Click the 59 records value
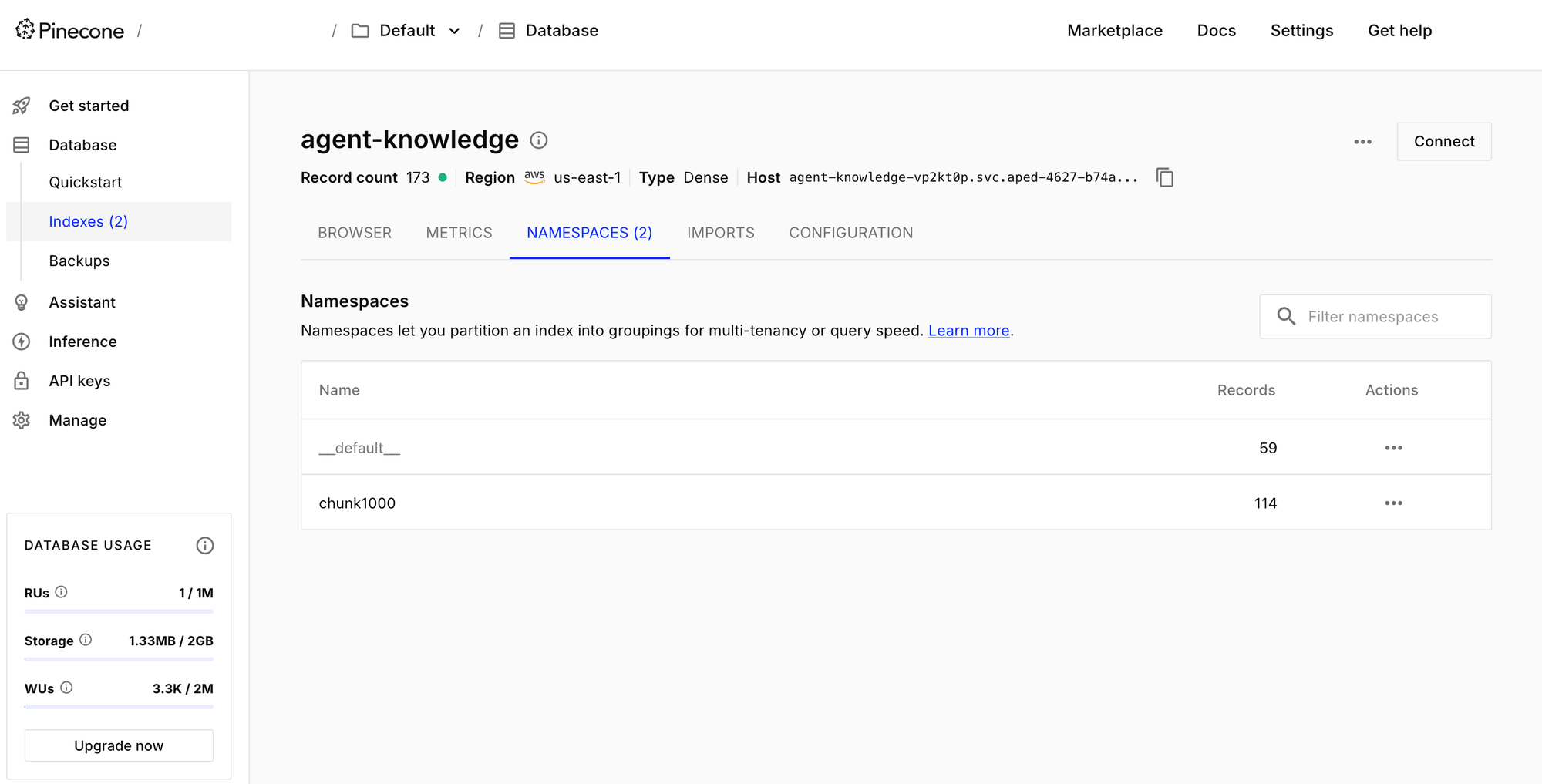 [1268, 448]
